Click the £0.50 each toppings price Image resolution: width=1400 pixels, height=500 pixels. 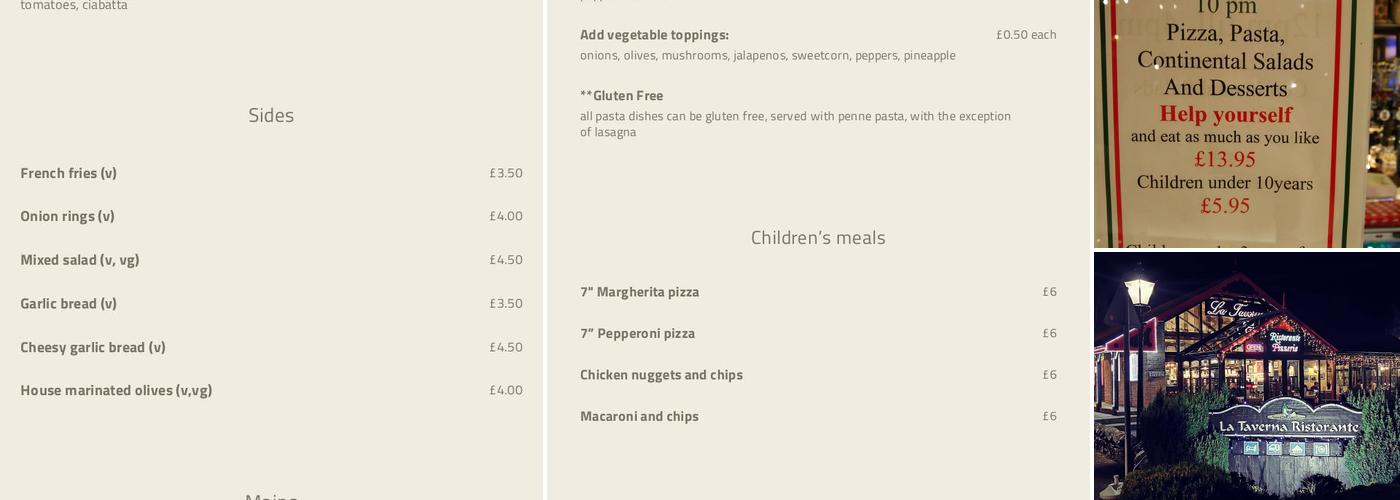pyautogui.click(x=1026, y=35)
